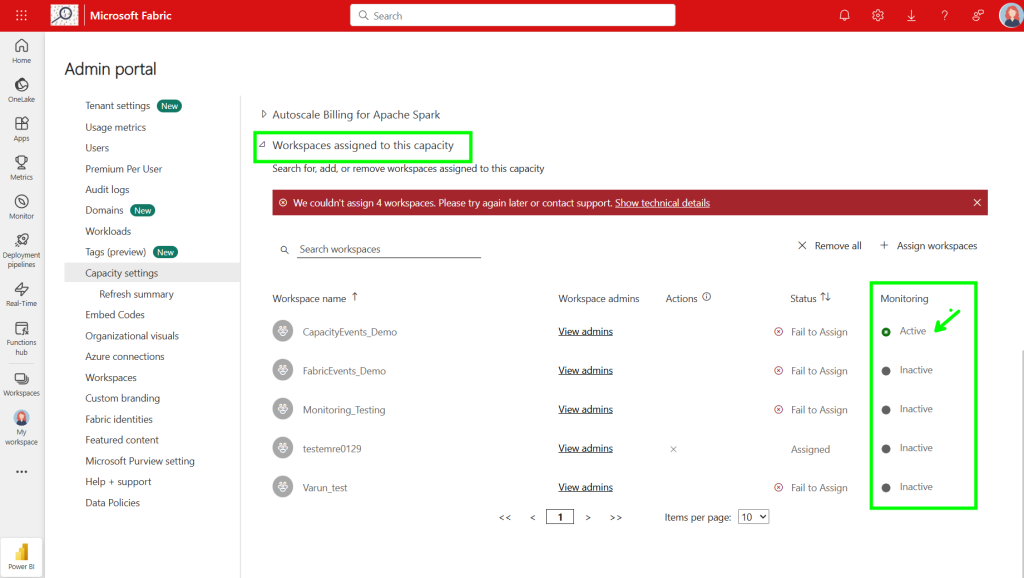Collapse Workspaces assigned to this capacity
Image resolution: width=1024 pixels, height=578 pixels.
(264, 146)
